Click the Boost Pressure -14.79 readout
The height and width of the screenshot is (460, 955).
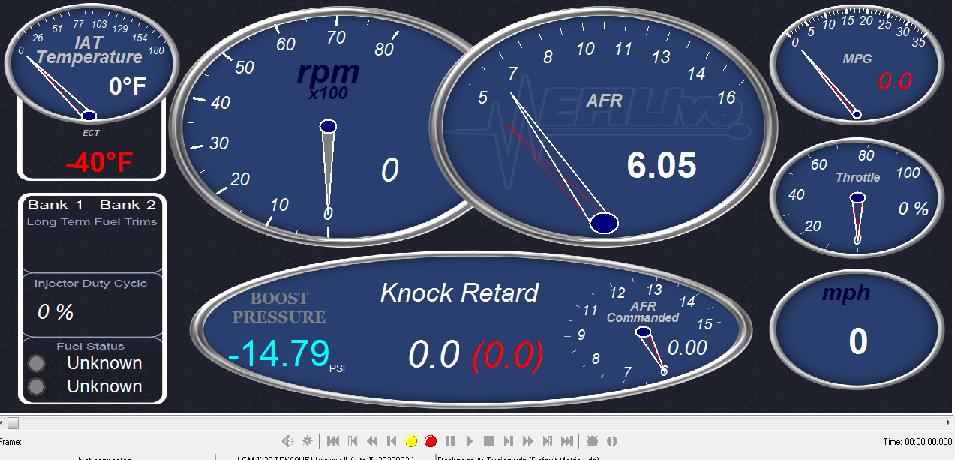(x=279, y=352)
